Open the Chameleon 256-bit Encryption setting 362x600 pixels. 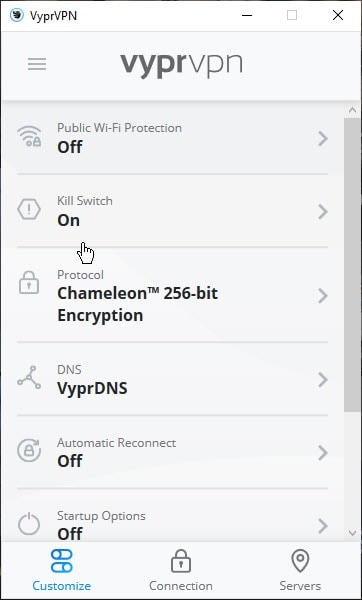pos(172,295)
